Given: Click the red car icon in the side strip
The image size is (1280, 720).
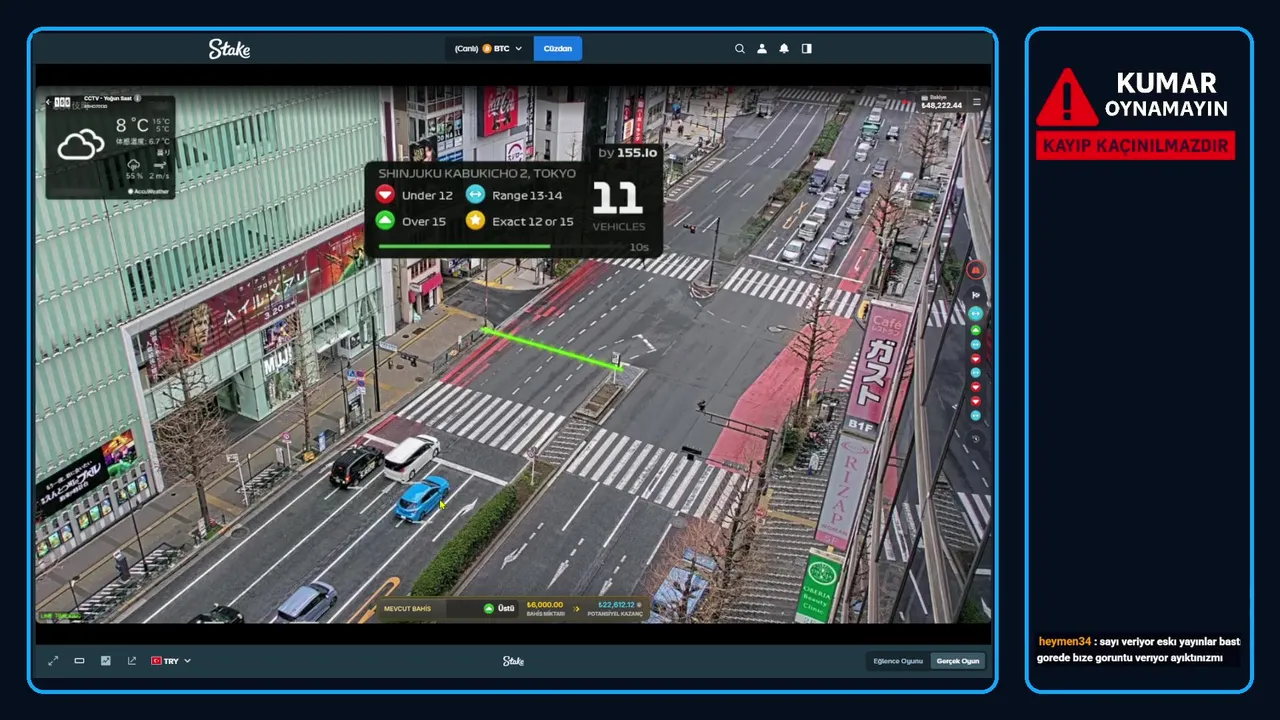Looking at the screenshot, I should click(975, 270).
